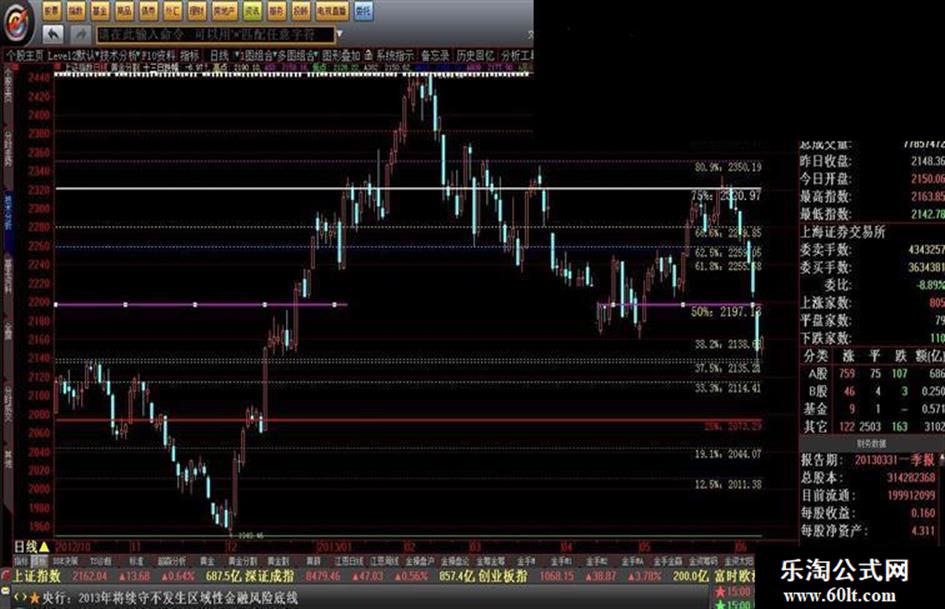This screenshot has height=609, width=945.
Task: Expand the command box dropdown arrow
Action: (x=340, y=34)
